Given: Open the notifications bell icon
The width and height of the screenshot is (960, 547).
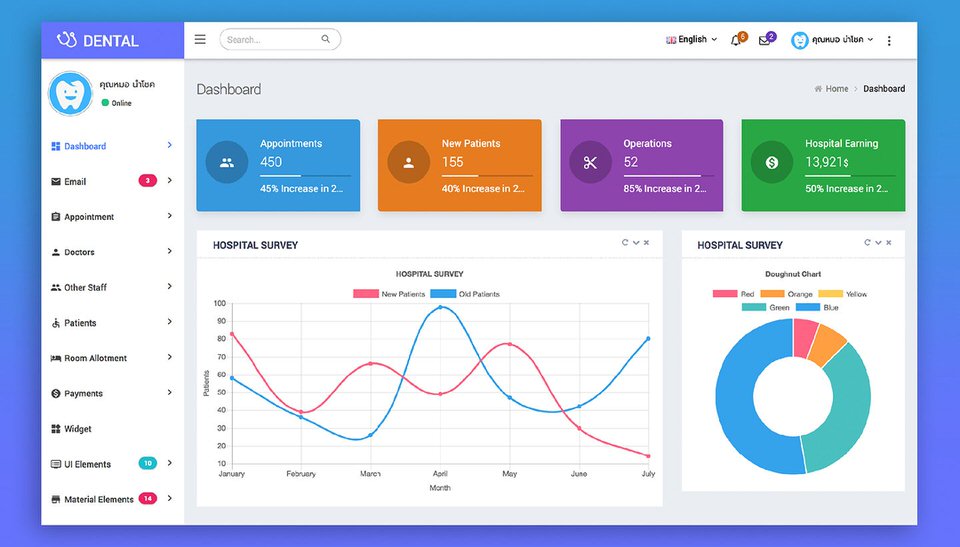Looking at the screenshot, I should click(736, 40).
